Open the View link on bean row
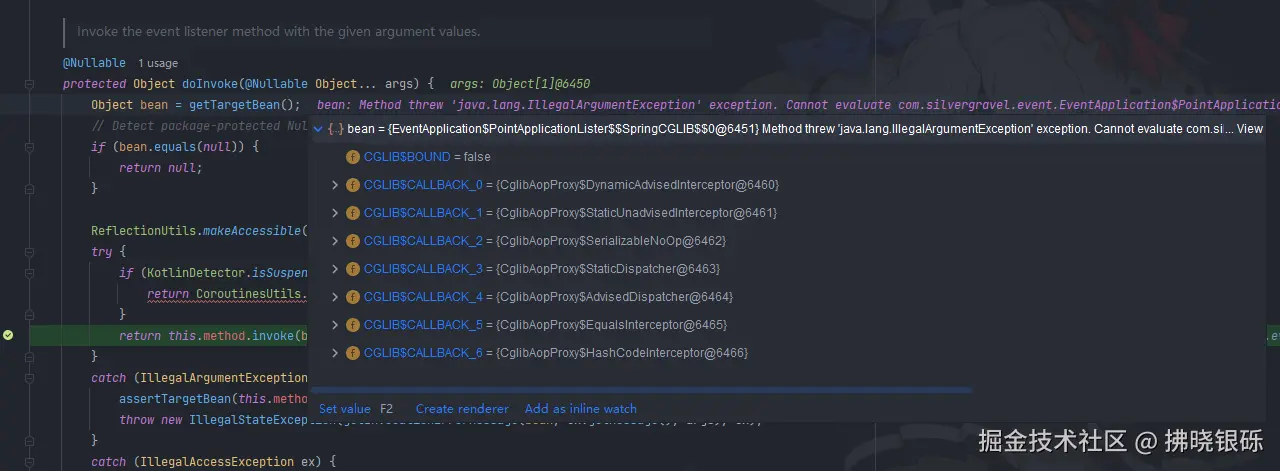The width and height of the screenshot is (1280, 471). pos(1250,129)
